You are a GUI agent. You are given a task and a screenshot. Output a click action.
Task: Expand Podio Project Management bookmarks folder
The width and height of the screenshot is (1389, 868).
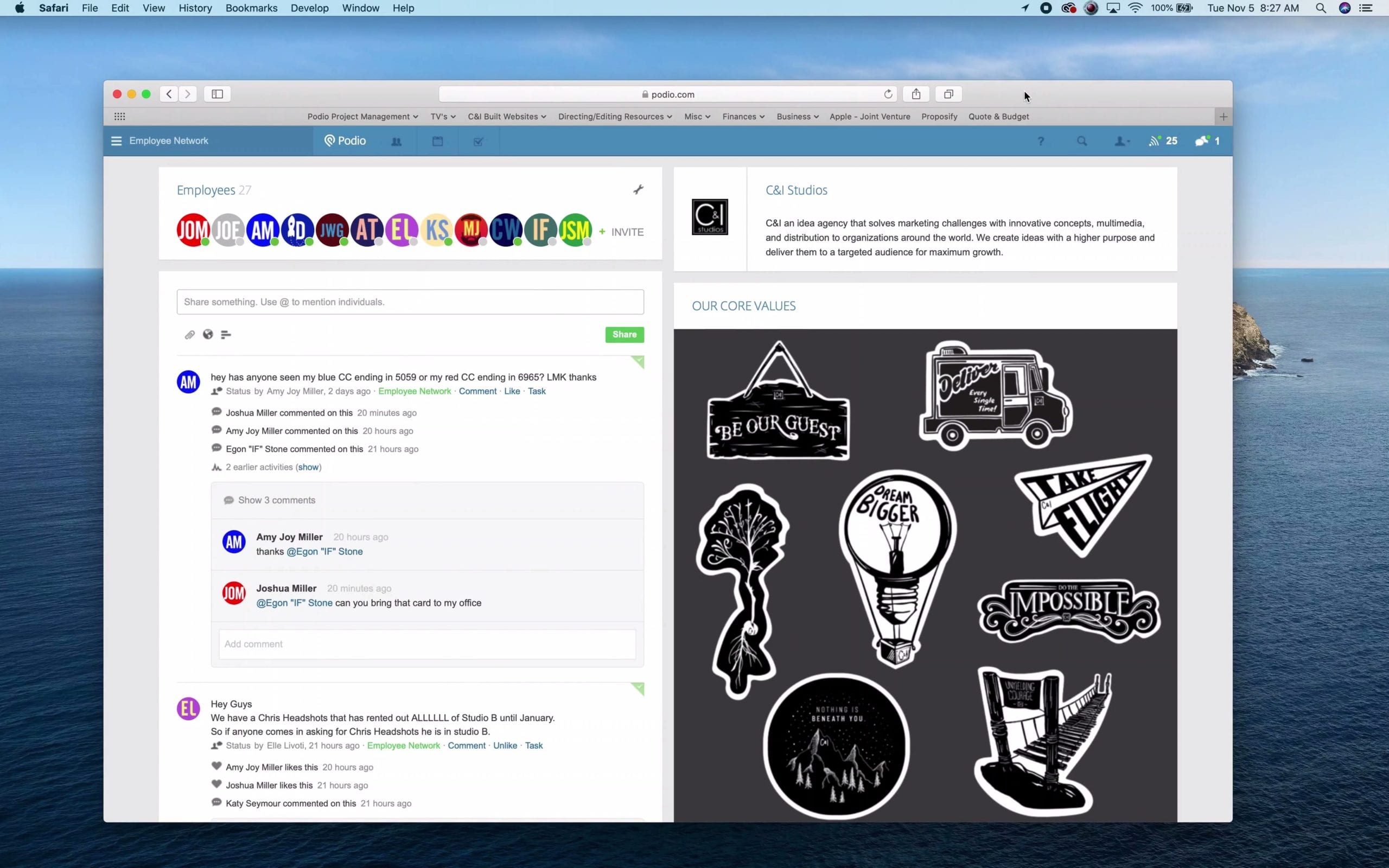coord(362,117)
